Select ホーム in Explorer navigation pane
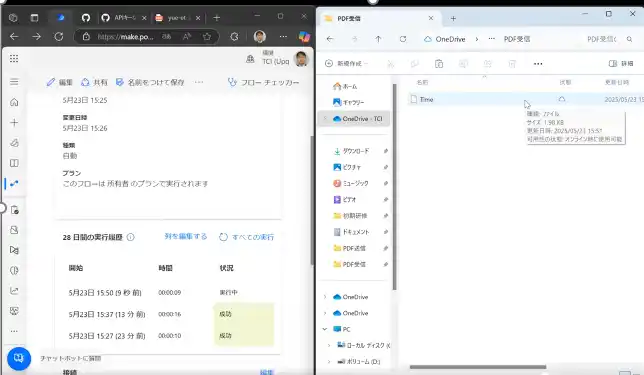The width and height of the screenshot is (644, 375). tap(345, 86)
